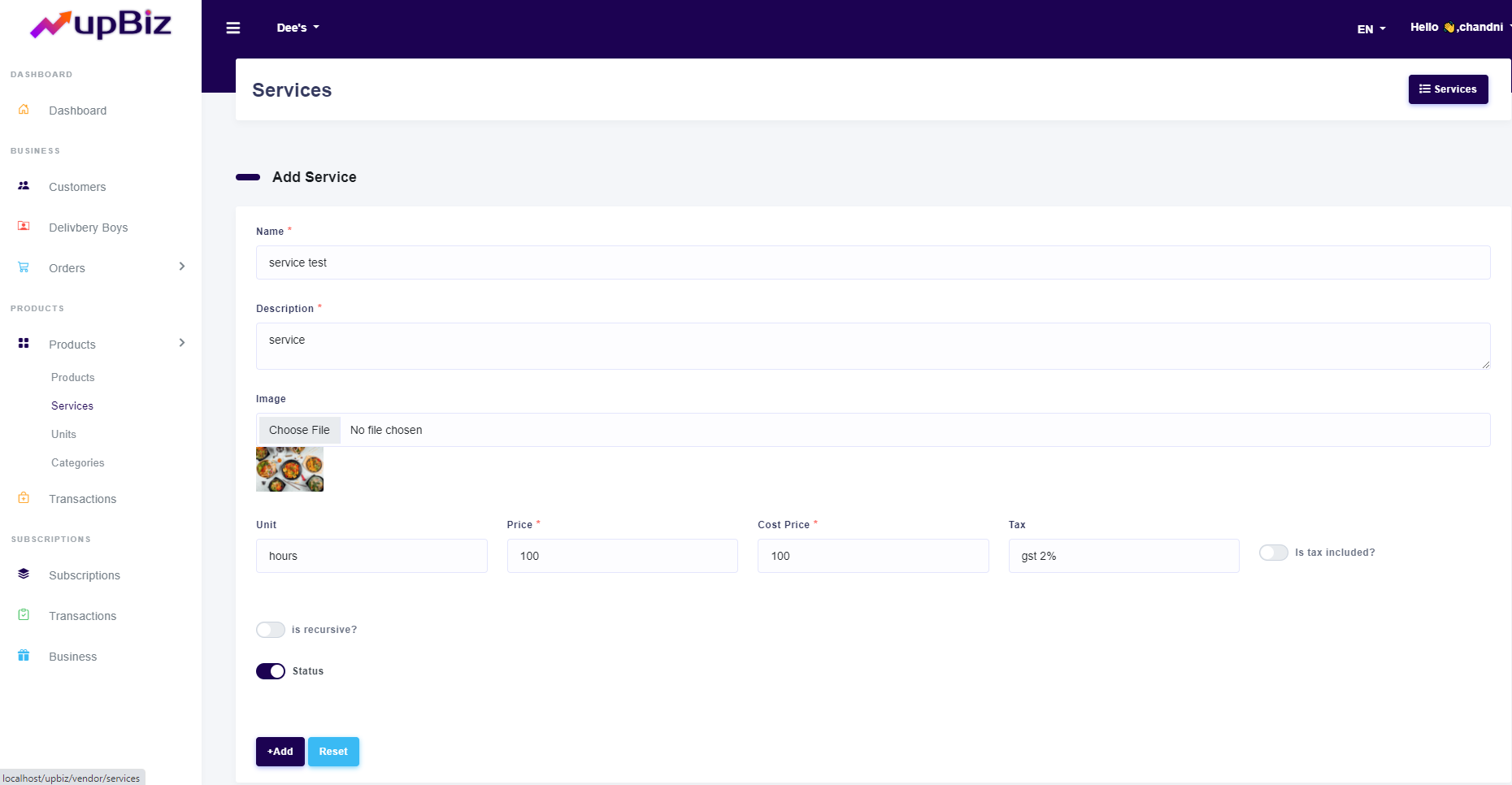Click the Subscriptions layers icon

point(24,575)
